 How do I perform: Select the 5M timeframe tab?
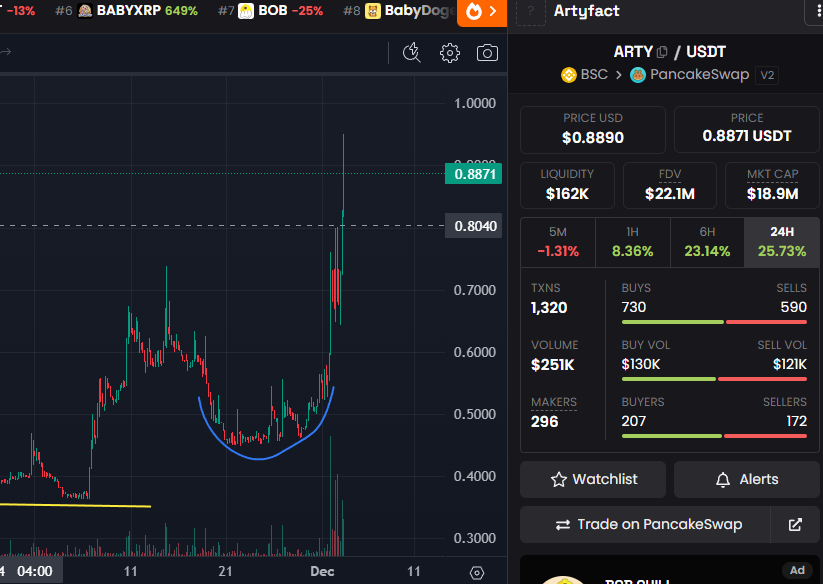[x=558, y=242]
